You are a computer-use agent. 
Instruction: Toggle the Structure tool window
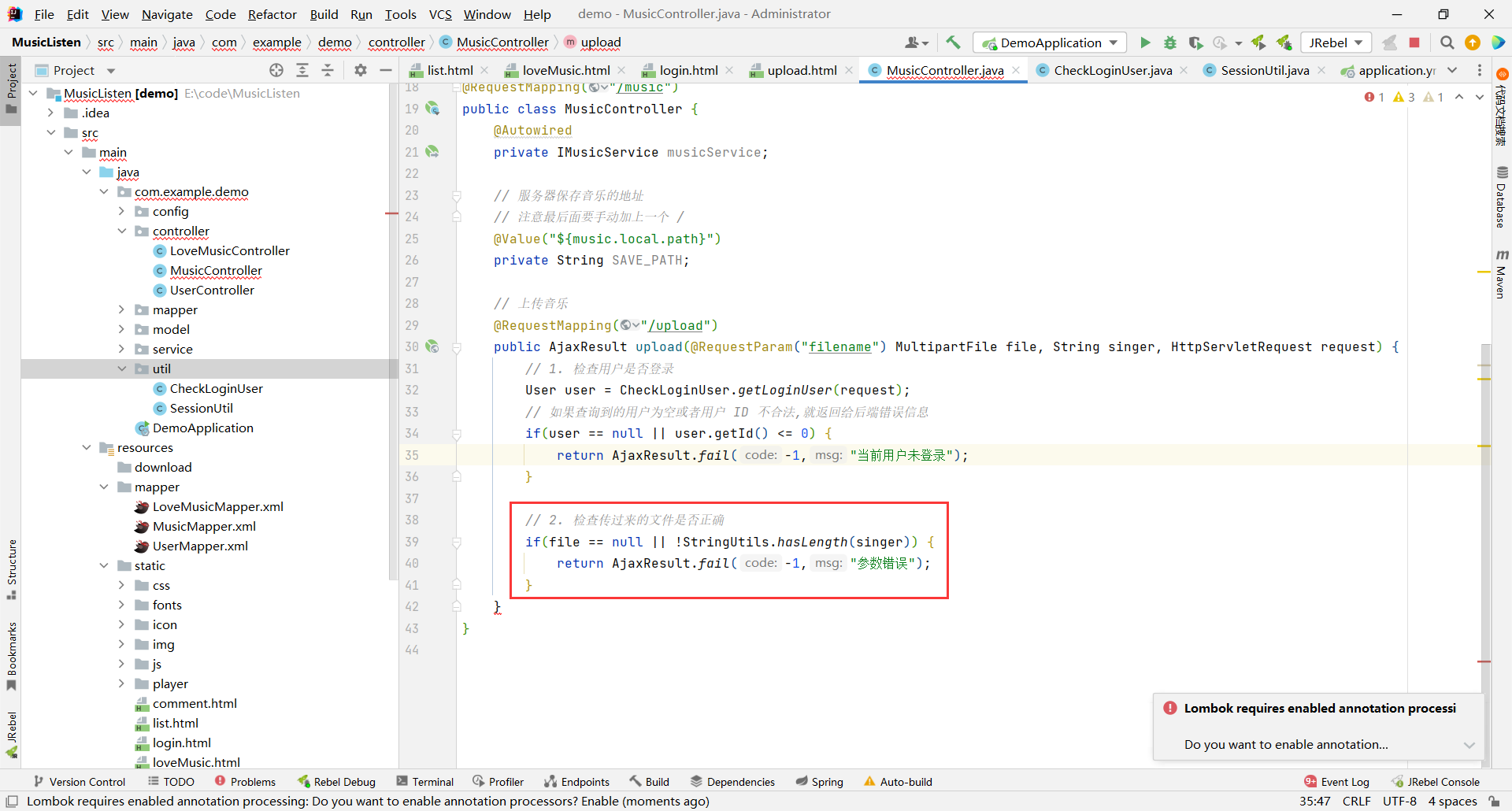(11, 568)
